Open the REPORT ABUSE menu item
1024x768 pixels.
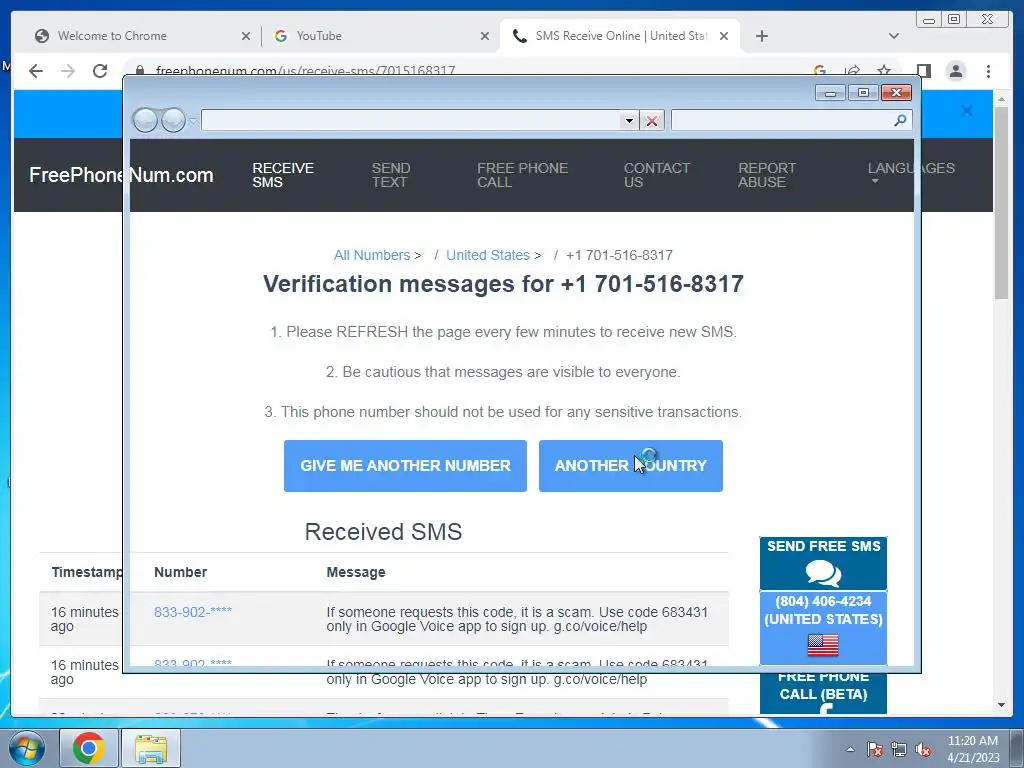767,175
